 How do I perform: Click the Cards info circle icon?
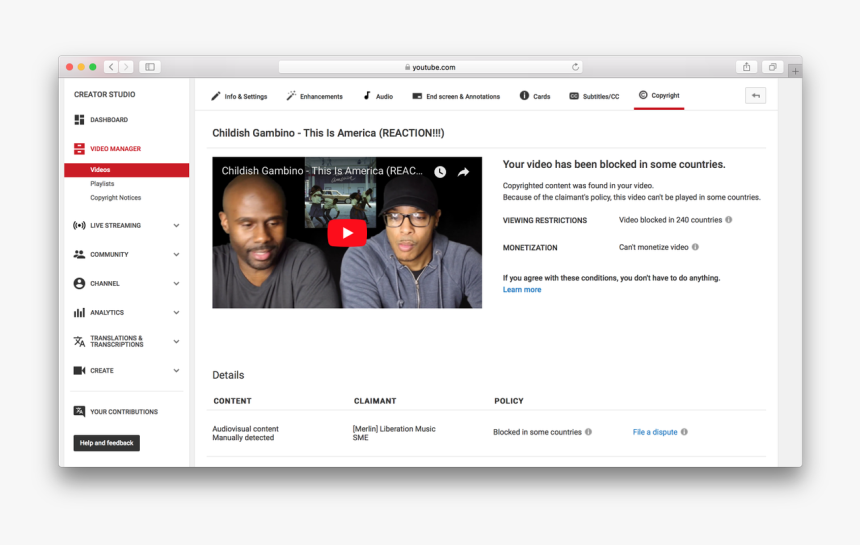coord(524,95)
